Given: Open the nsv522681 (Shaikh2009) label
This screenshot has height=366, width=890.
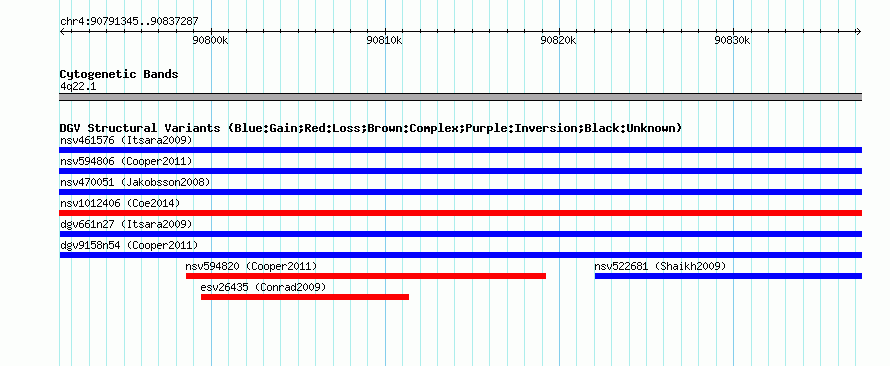Looking at the screenshot, I should 660,266.
